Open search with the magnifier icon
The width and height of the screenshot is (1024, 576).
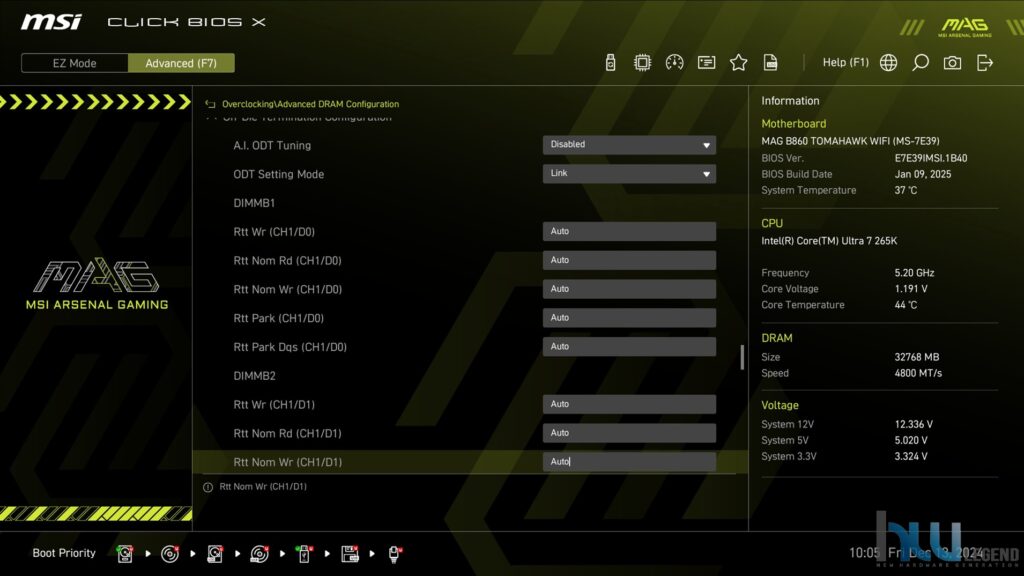point(920,63)
